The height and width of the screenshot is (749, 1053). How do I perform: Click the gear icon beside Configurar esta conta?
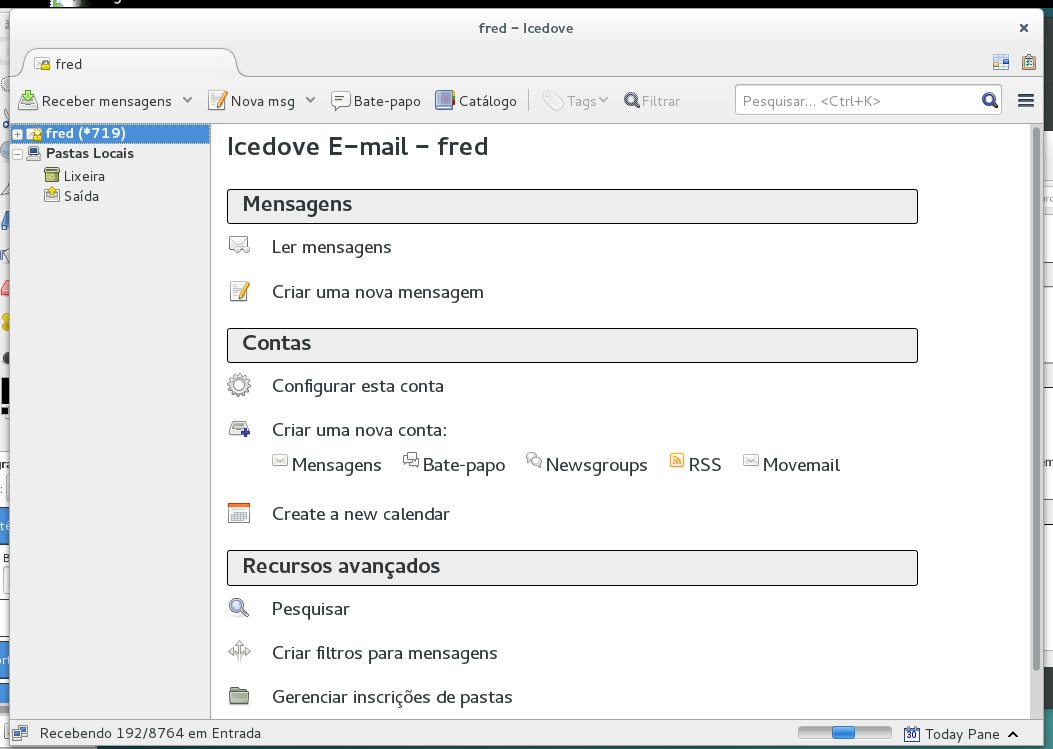click(239, 386)
